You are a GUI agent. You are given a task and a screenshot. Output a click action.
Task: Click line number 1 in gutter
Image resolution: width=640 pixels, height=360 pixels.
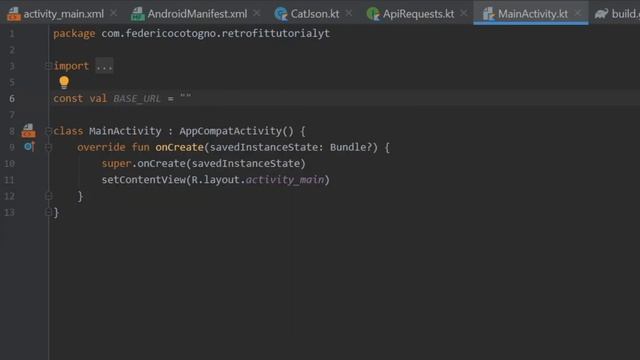pos(12,33)
